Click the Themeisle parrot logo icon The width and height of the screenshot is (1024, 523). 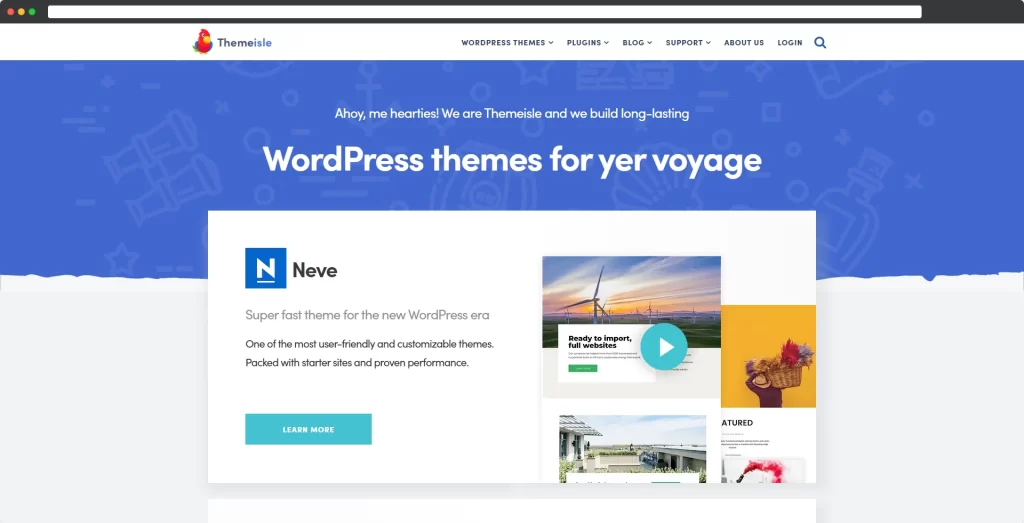click(x=202, y=41)
